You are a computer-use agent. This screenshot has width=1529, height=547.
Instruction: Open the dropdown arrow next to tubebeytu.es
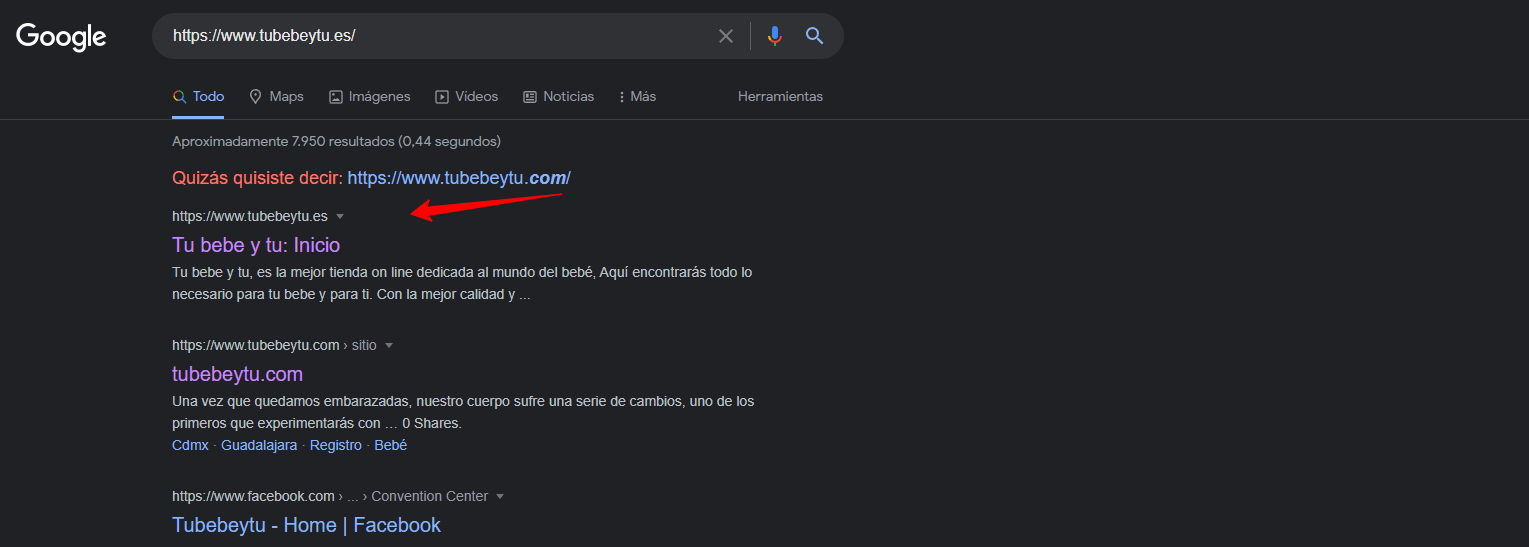click(340, 216)
